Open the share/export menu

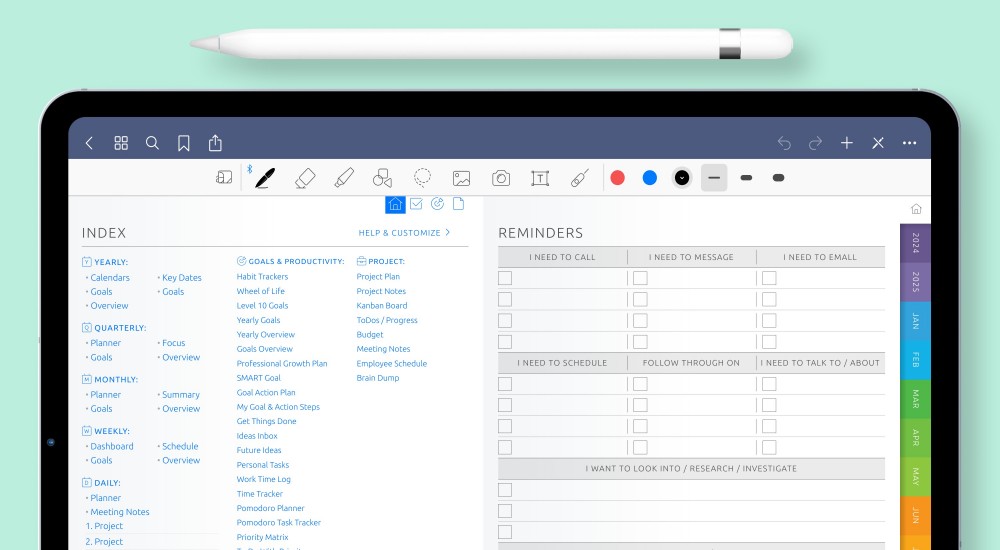click(216, 142)
